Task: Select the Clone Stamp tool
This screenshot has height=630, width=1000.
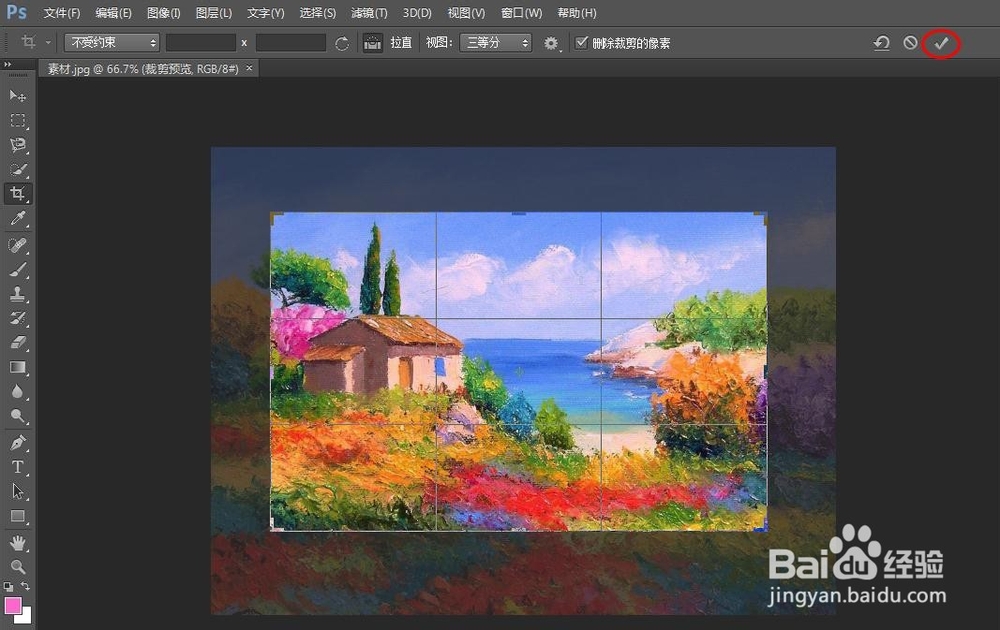Action: click(x=17, y=293)
